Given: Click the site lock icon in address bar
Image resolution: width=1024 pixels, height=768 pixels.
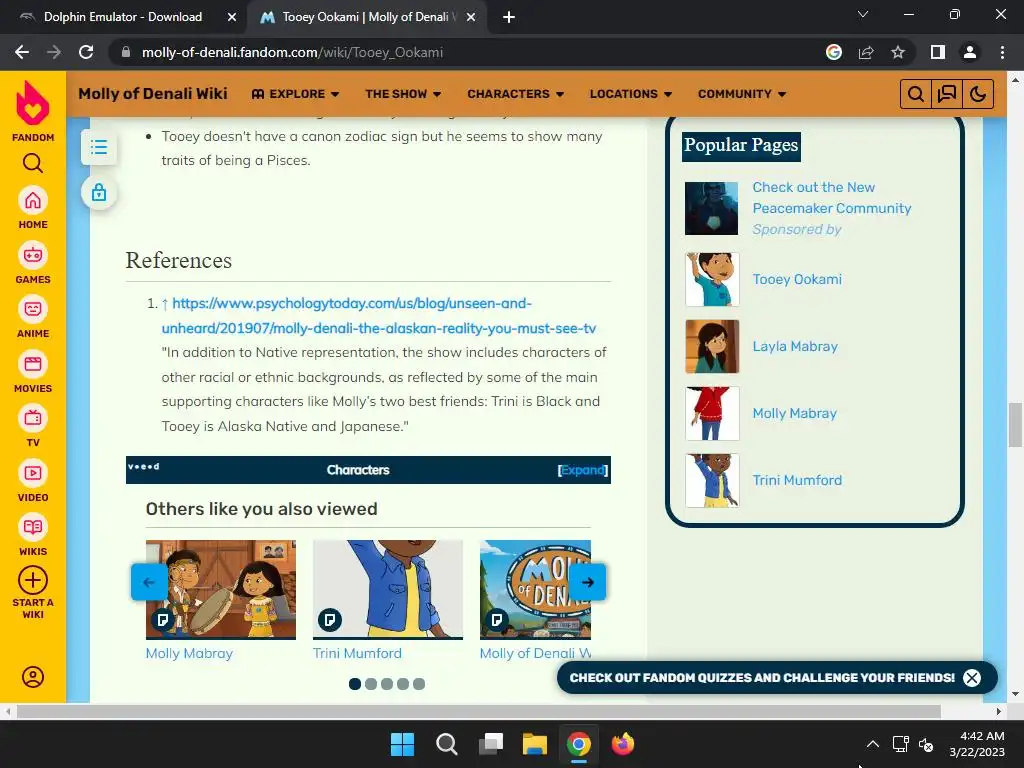Looking at the screenshot, I should [126, 52].
